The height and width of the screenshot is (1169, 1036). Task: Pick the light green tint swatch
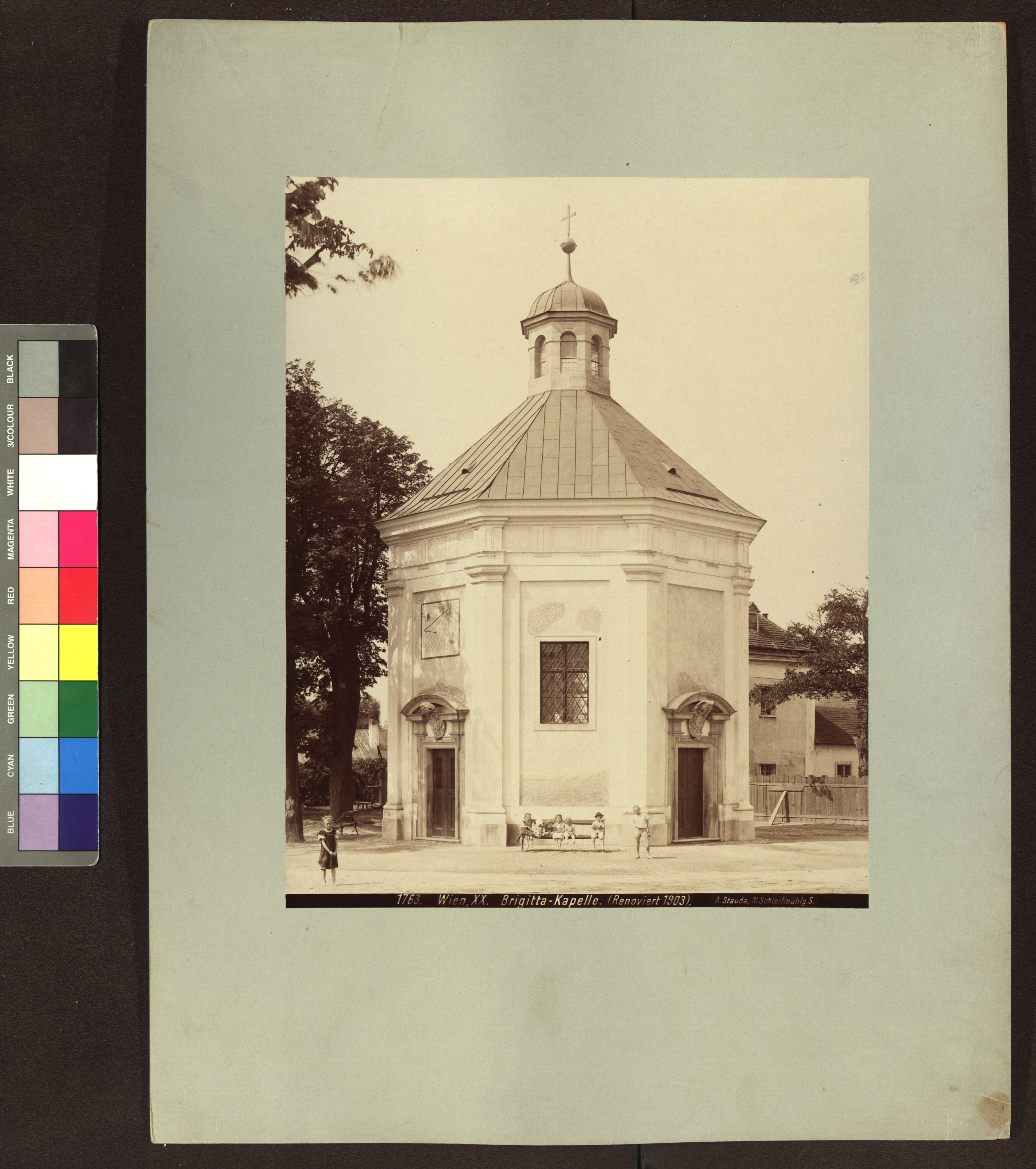(38, 709)
